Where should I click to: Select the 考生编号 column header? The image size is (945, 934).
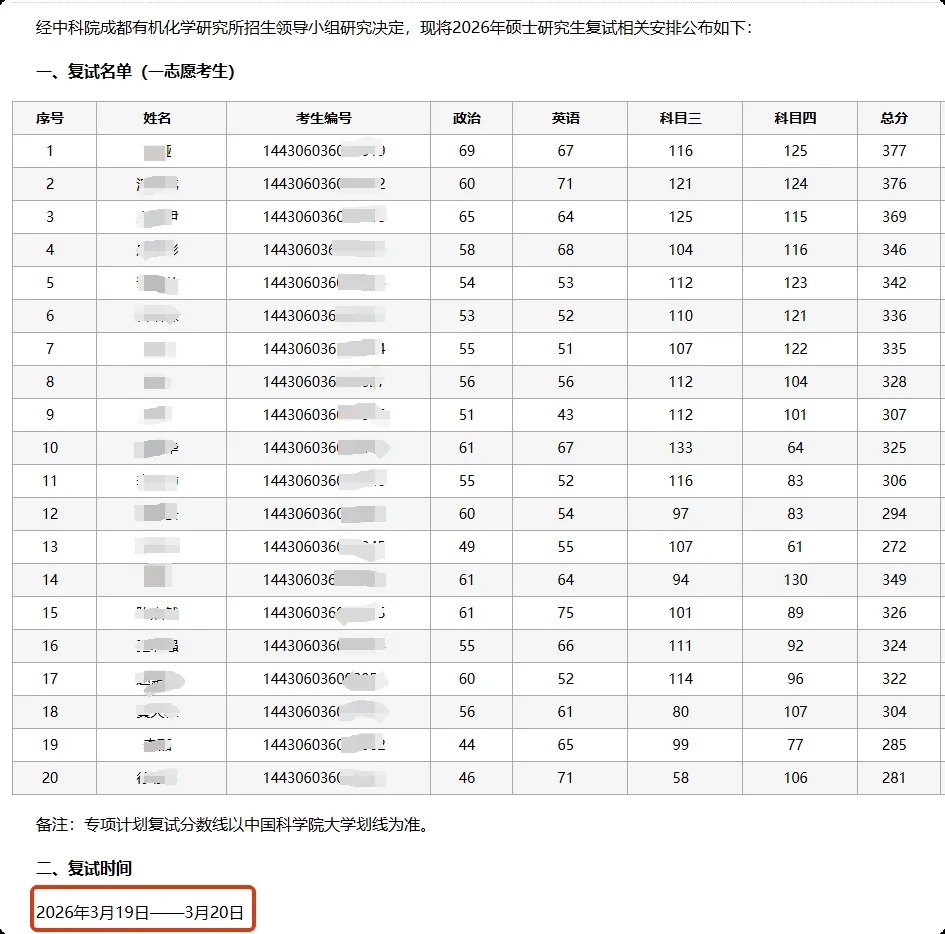coord(323,118)
